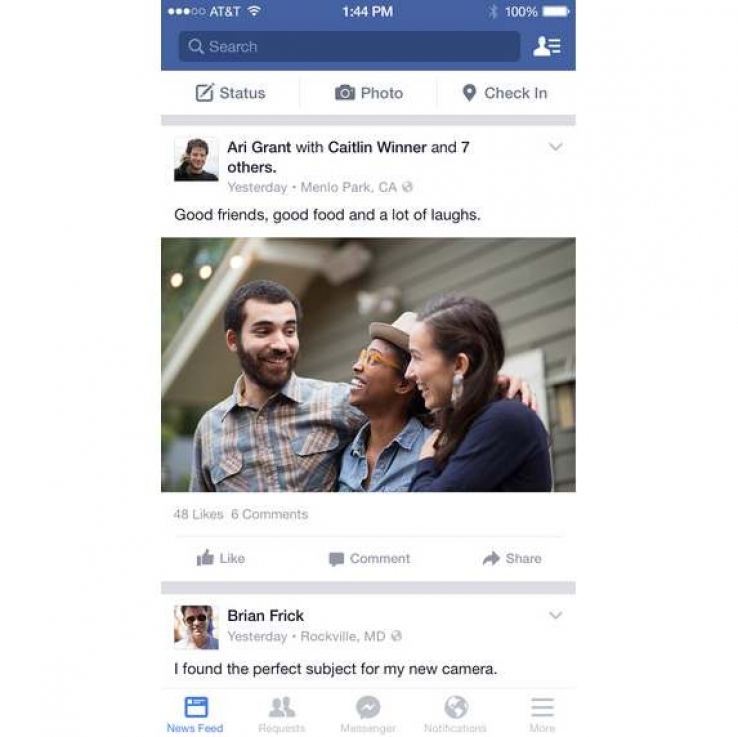Tap the Photo camera icon
This screenshot has width=738, height=737.
(x=345, y=93)
